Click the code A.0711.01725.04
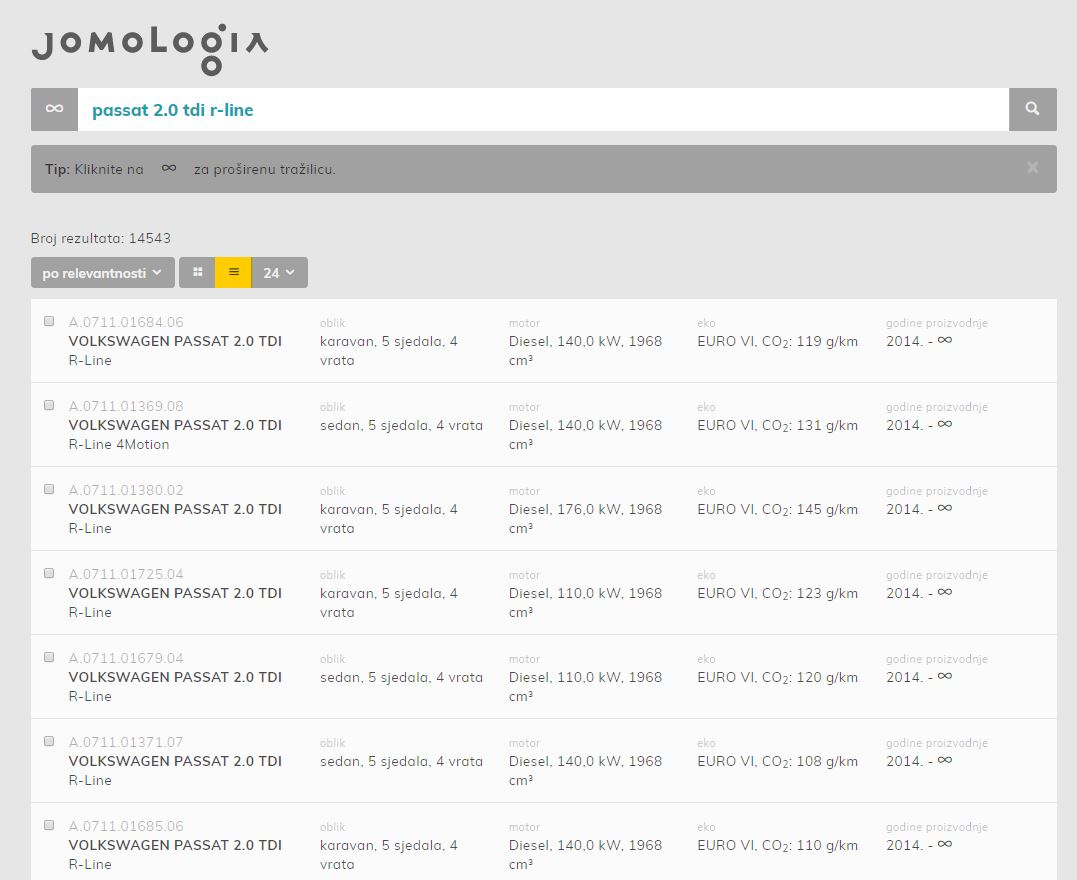This screenshot has width=1077, height=880. tap(126, 574)
